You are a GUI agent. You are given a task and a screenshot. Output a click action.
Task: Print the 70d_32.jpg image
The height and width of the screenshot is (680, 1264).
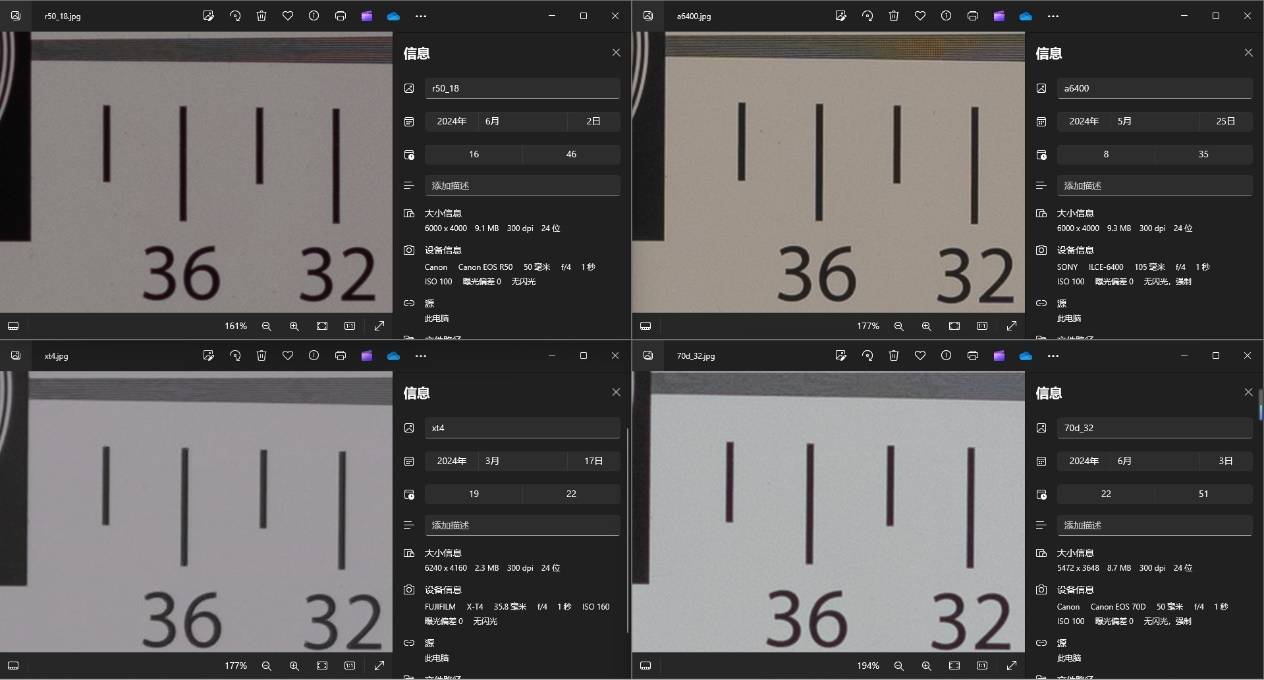point(972,355)
